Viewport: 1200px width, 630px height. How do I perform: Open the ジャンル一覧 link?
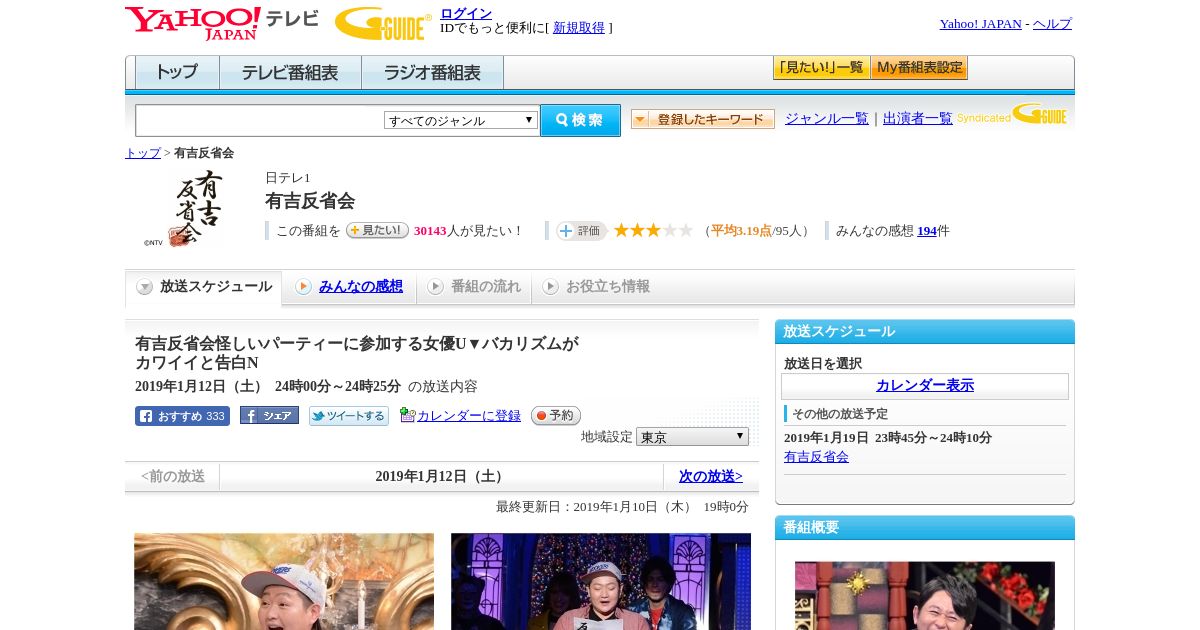(x=827, y=119)
